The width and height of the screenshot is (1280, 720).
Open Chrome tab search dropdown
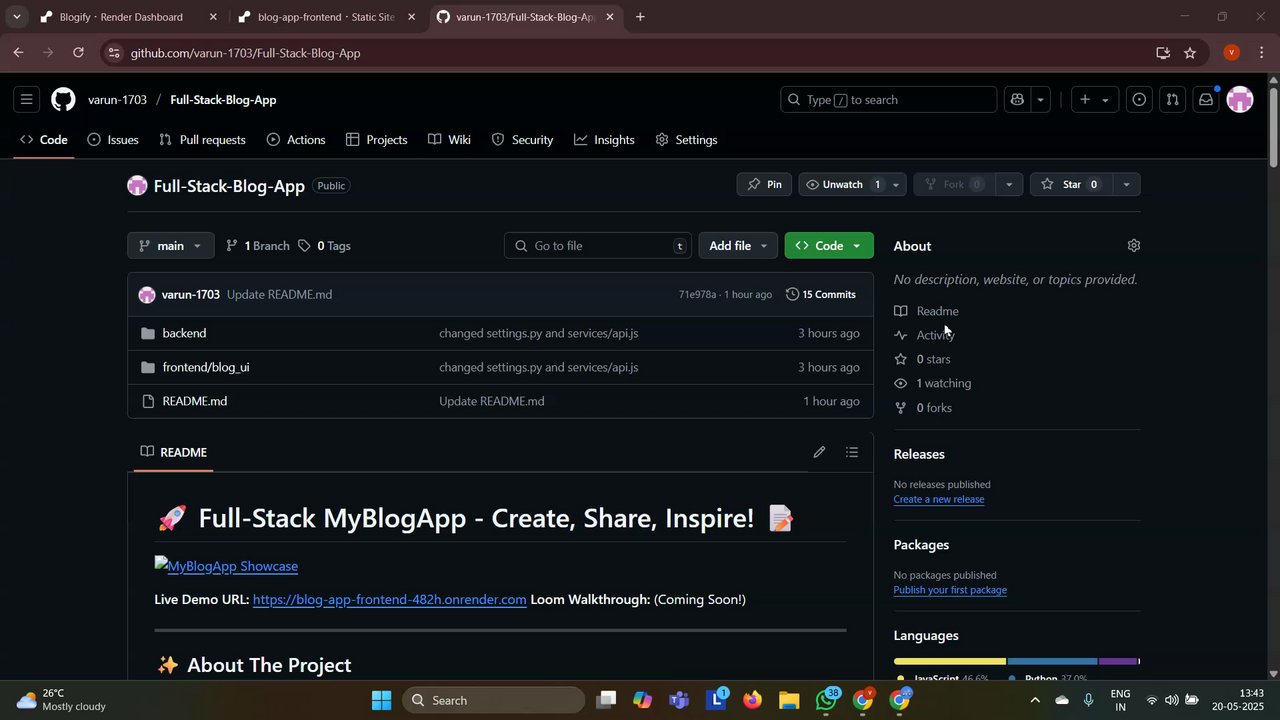point(16,17)
